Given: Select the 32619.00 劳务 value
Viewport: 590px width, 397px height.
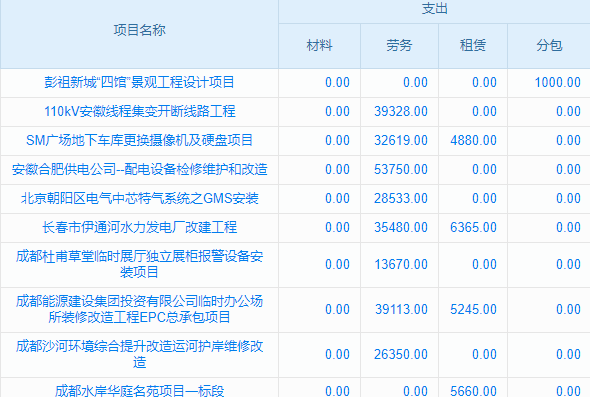Looking at the screenshot, I should tap(401, 140).
